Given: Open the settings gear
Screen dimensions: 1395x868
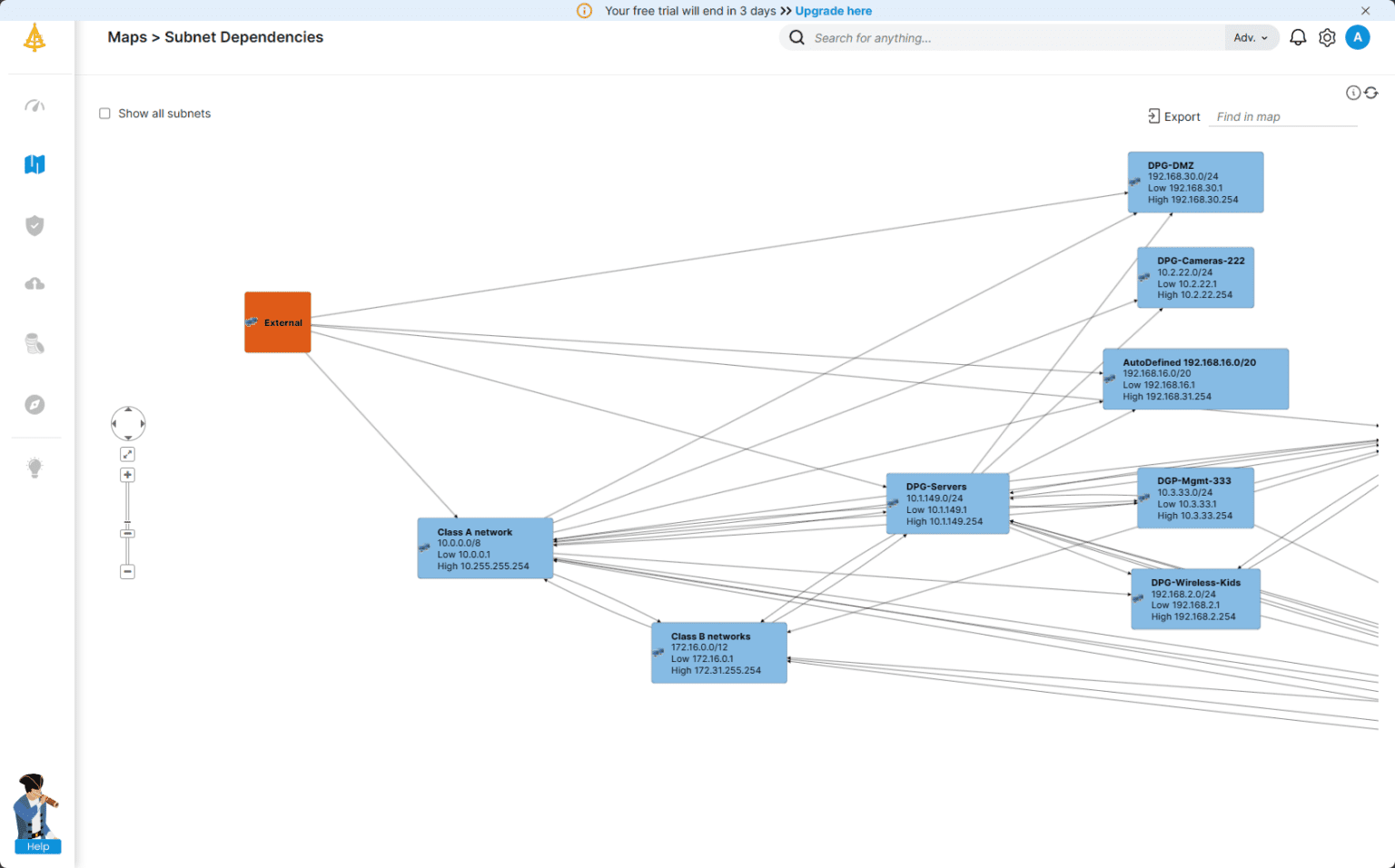Looking at the screenshot, I should click(1326, 37).
